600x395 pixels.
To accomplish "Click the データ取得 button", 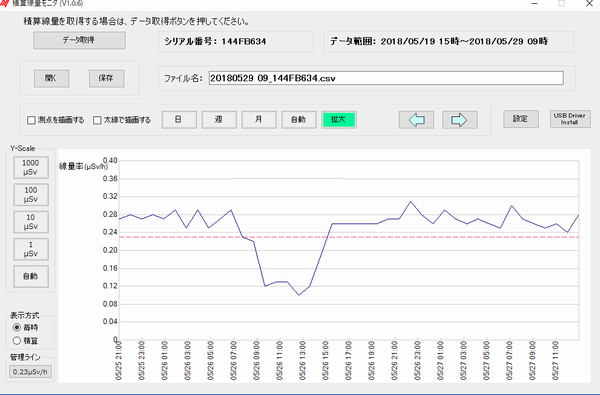I will (79, 40).
